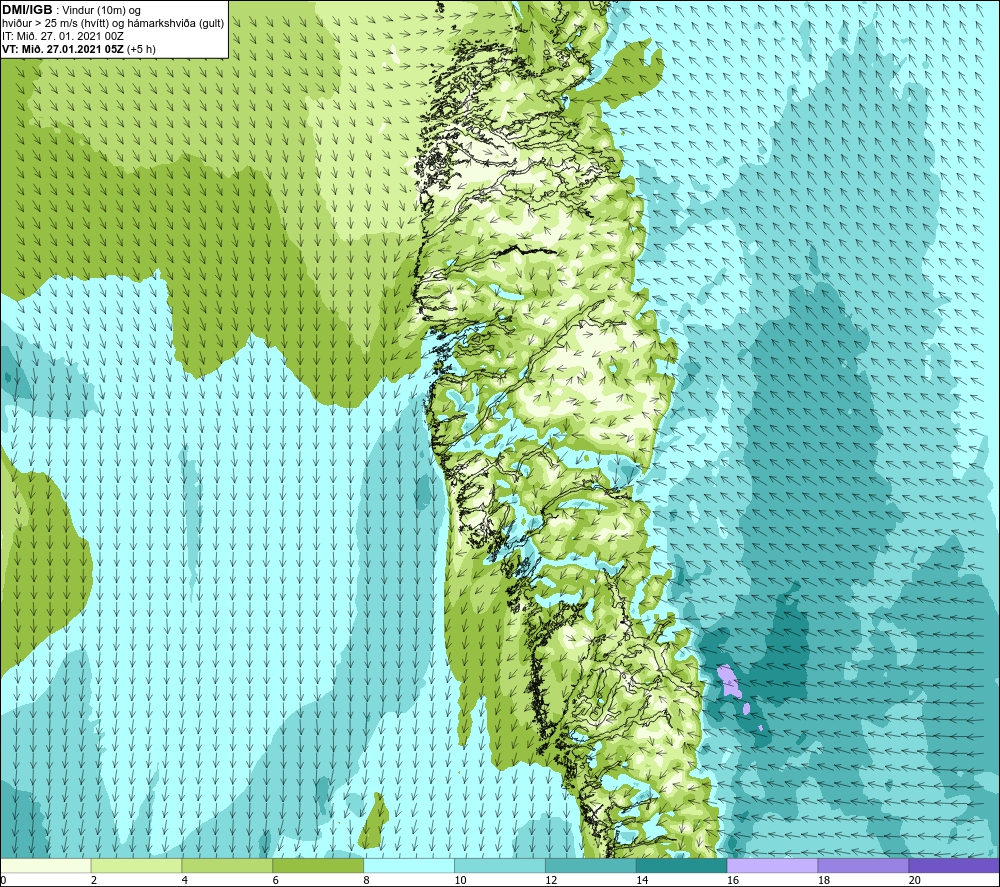Click the small green island near the map bottom
This screenshot has width=1000, height=887.
click(375, 822)
